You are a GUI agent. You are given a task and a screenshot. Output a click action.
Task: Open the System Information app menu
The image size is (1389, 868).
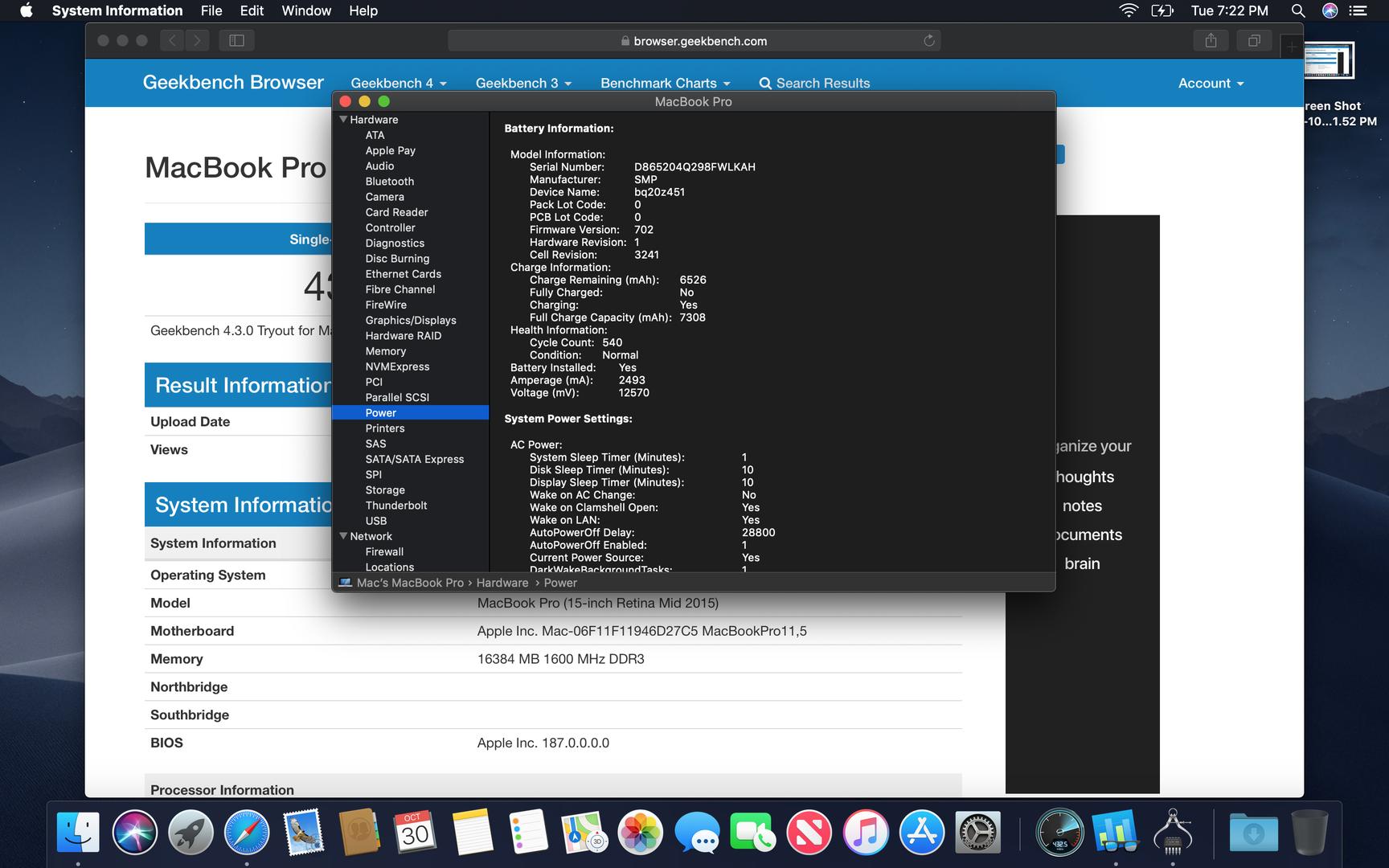click(x=117, y=10)
